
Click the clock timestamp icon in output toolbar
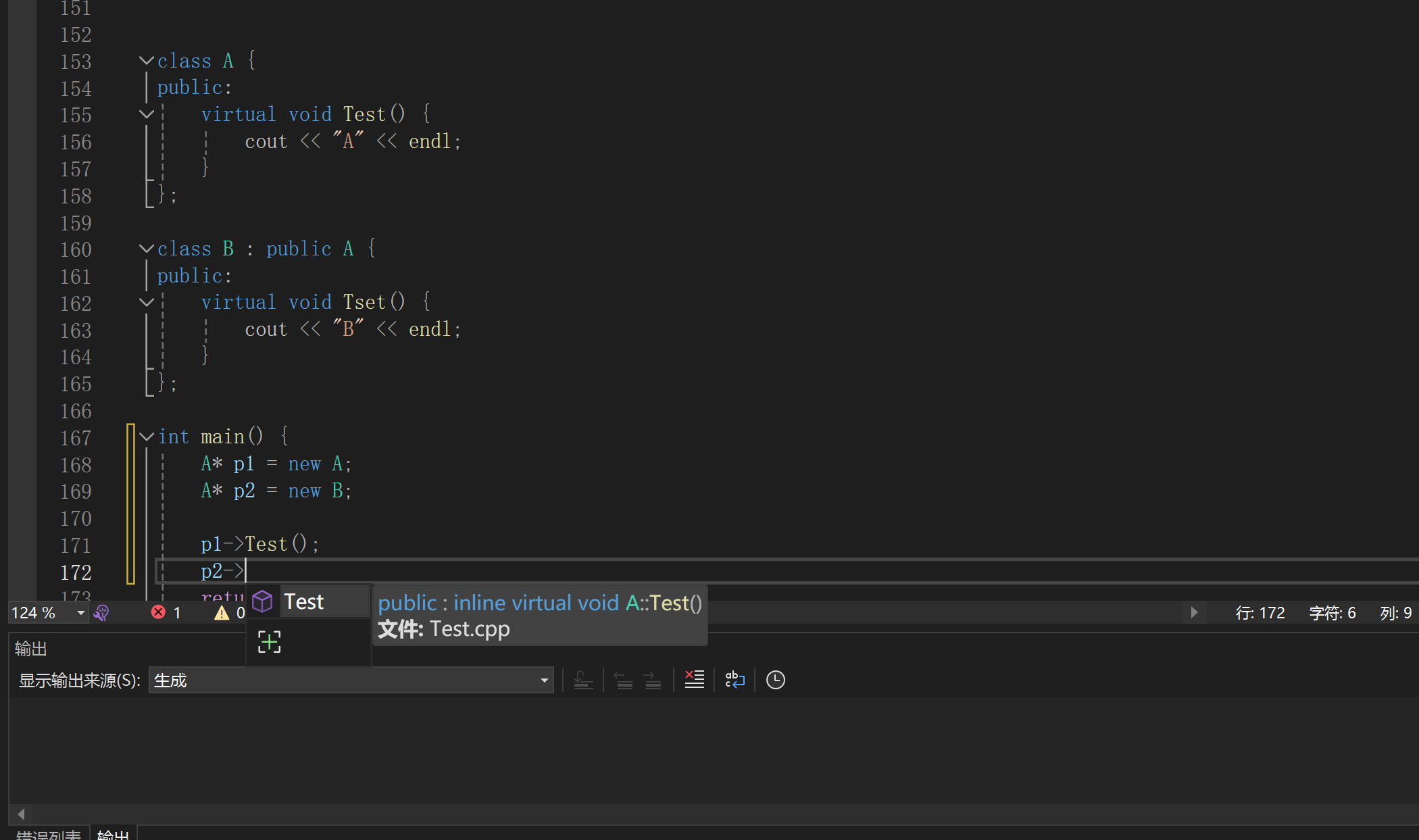tap(775, 680)
